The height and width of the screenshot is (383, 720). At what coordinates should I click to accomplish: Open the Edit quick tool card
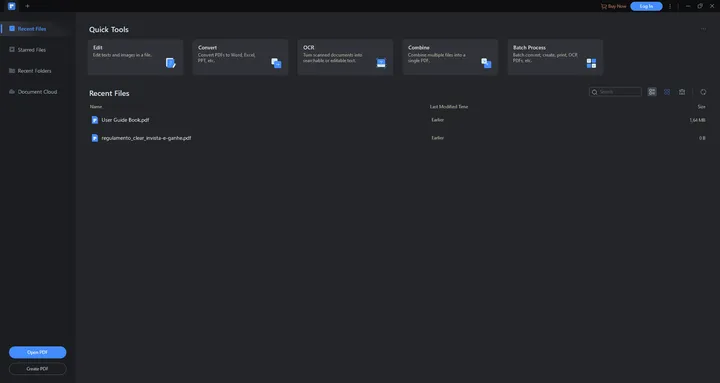135,57
